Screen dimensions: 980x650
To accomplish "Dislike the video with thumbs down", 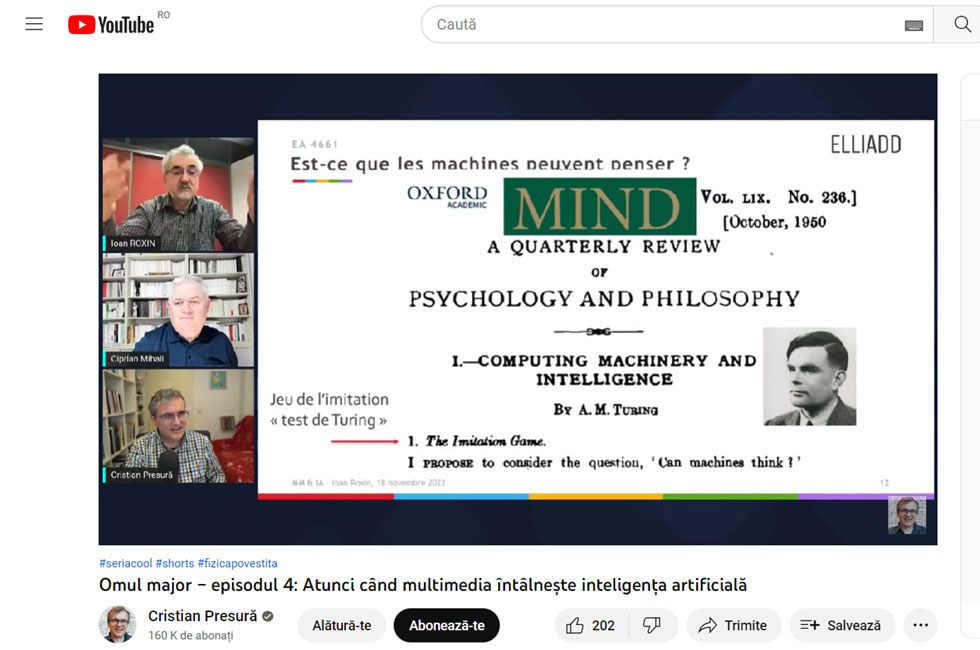I will [652, 625].
